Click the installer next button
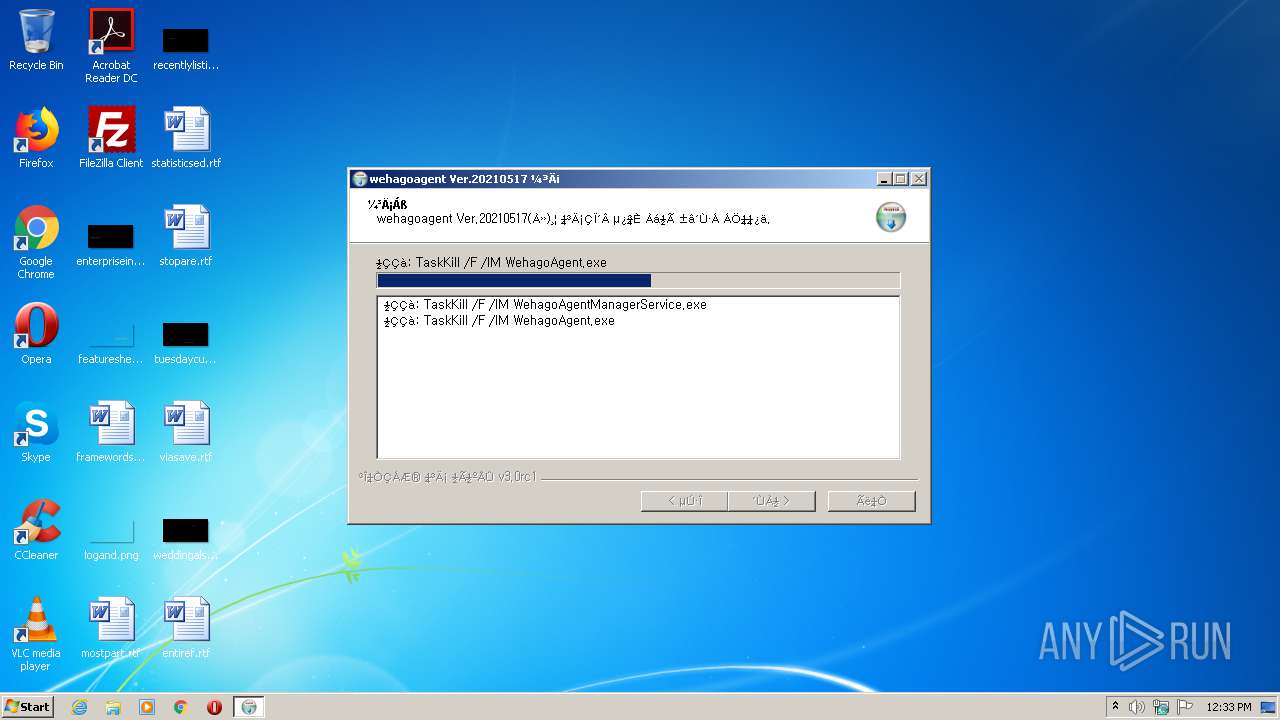 point(772,501)
